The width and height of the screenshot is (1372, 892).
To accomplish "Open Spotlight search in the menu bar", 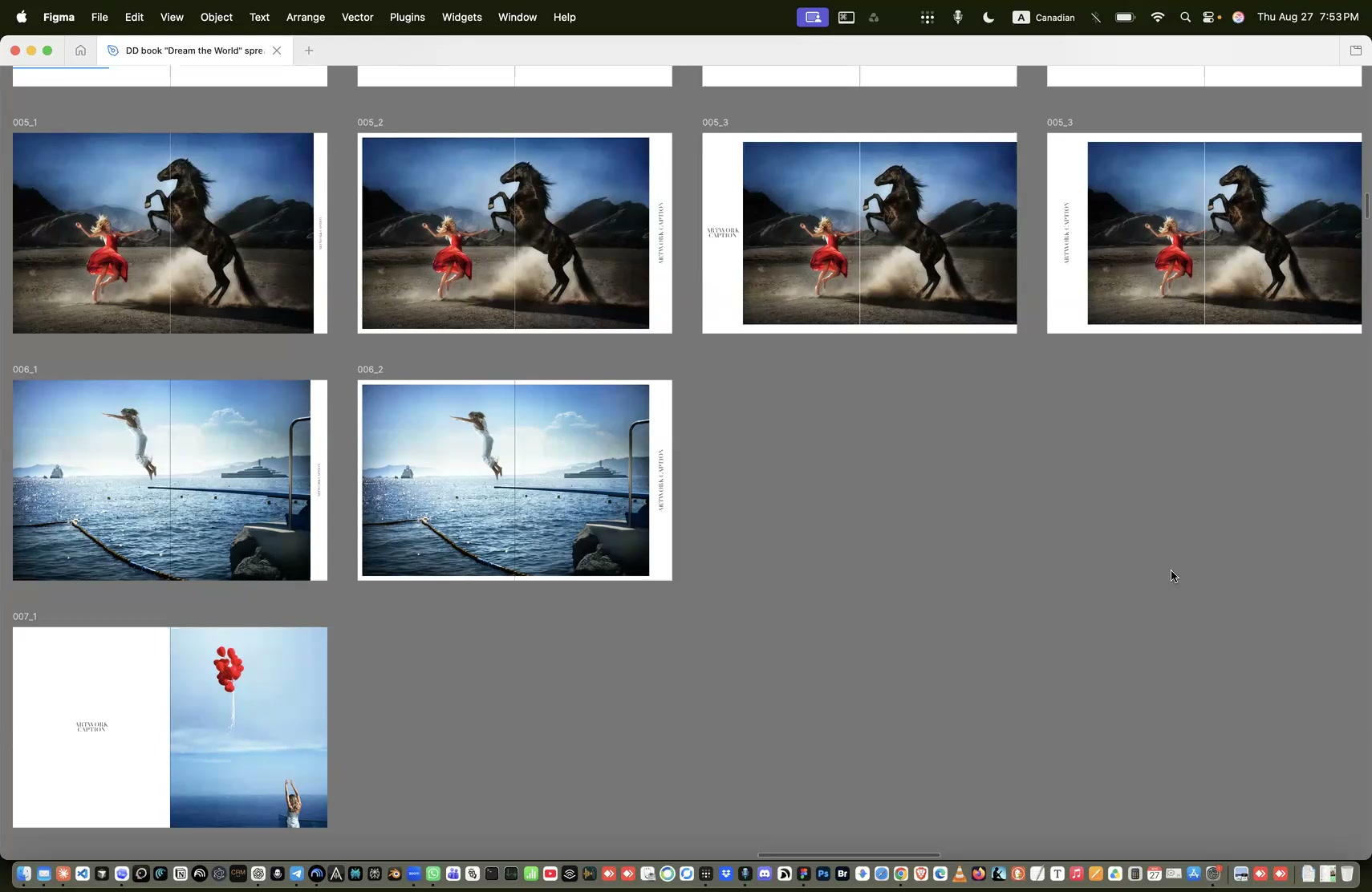I will (1185, 17).
